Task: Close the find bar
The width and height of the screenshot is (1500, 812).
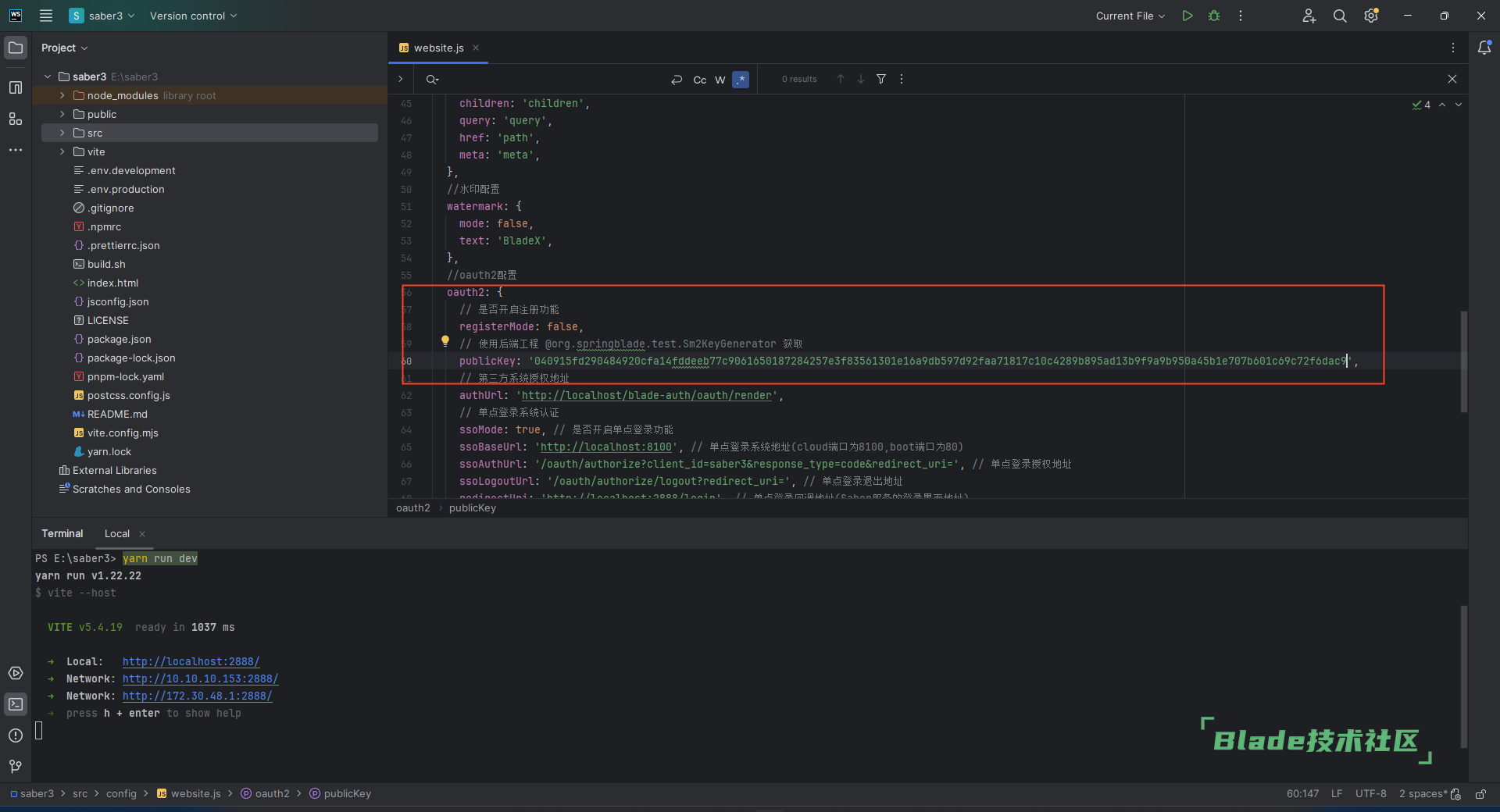Action: pyautogui.click(x=1452, y=79)
